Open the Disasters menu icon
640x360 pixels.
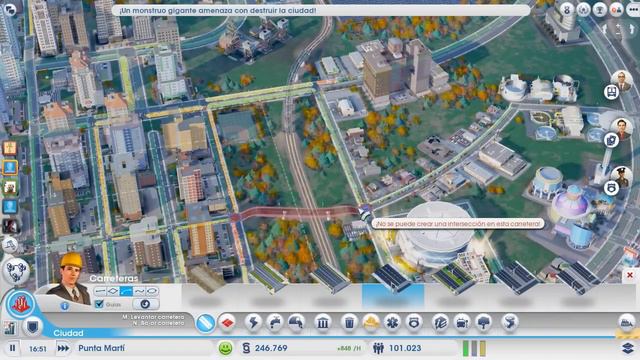click(509, 322)
